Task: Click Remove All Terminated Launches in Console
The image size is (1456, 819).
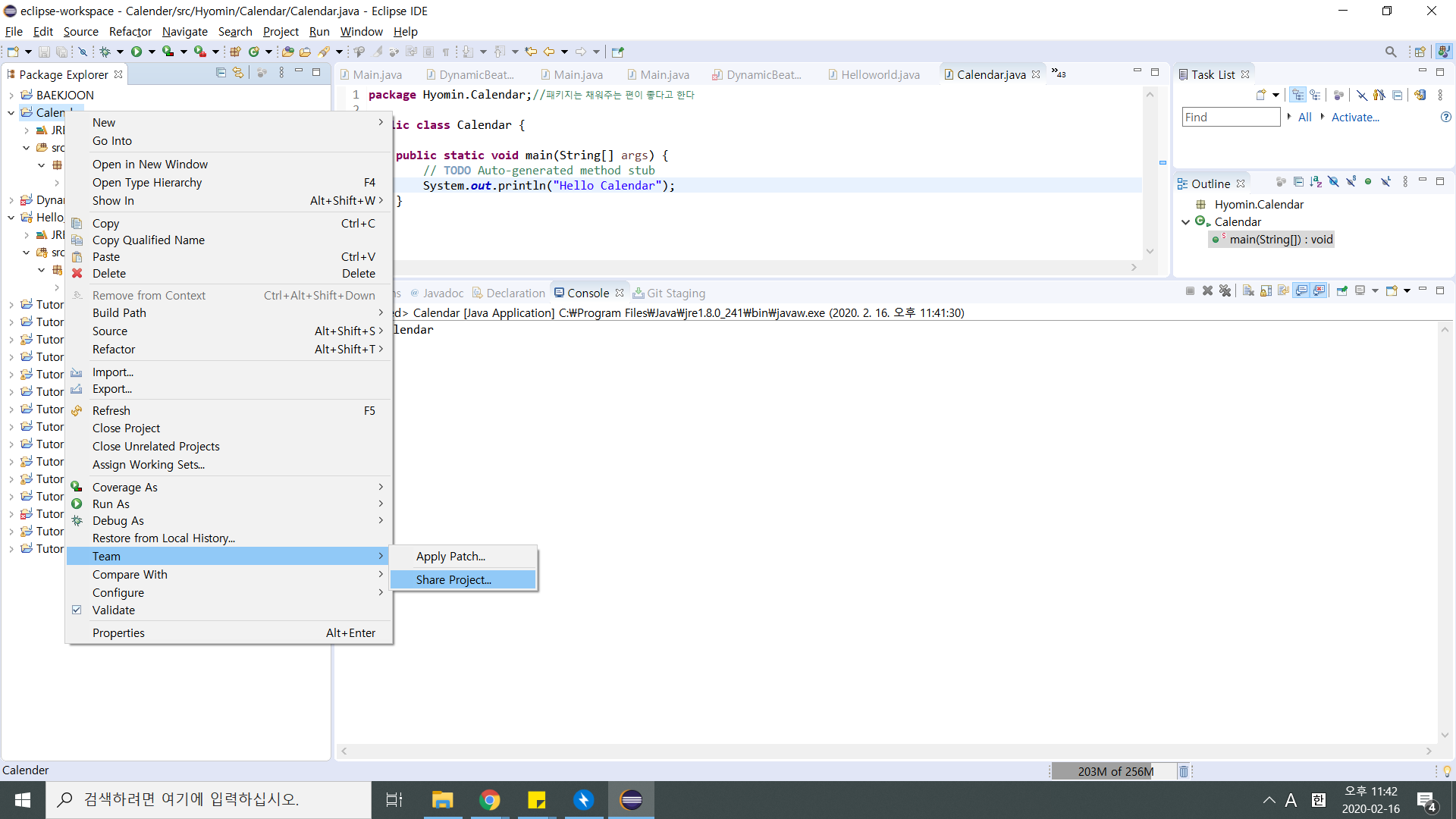Action: [x=1225, y=291]
